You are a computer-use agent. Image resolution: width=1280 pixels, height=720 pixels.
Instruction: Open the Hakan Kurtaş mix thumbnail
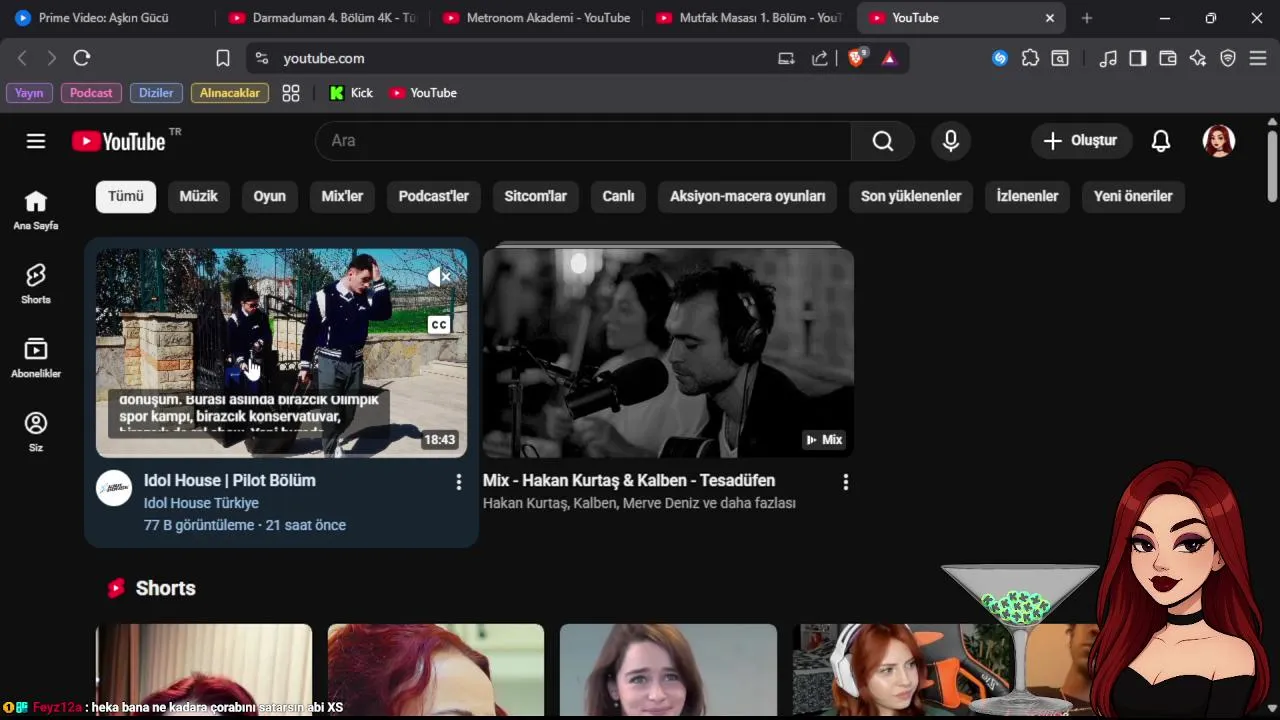668,353
